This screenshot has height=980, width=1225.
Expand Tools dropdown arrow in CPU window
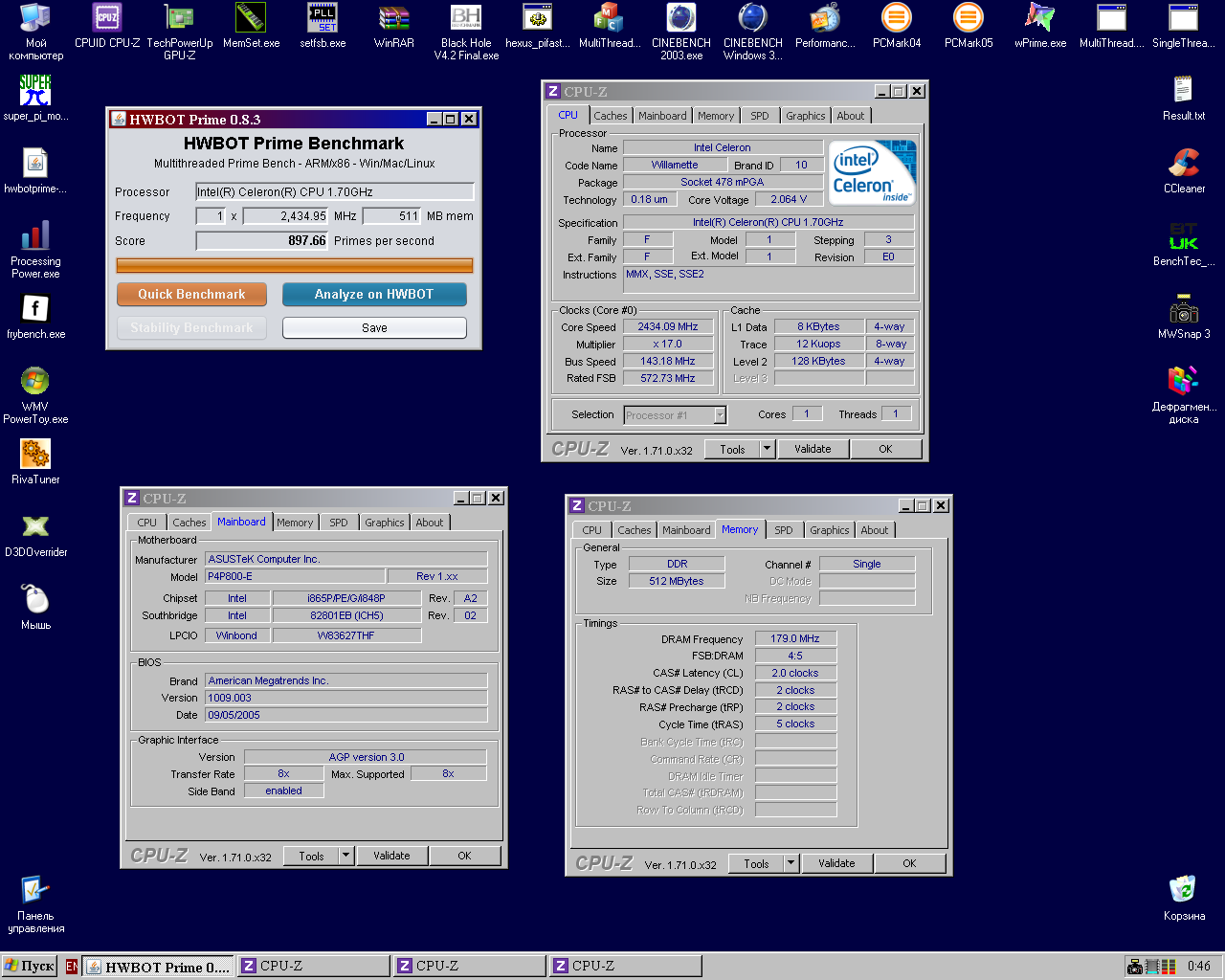point(767,449)
